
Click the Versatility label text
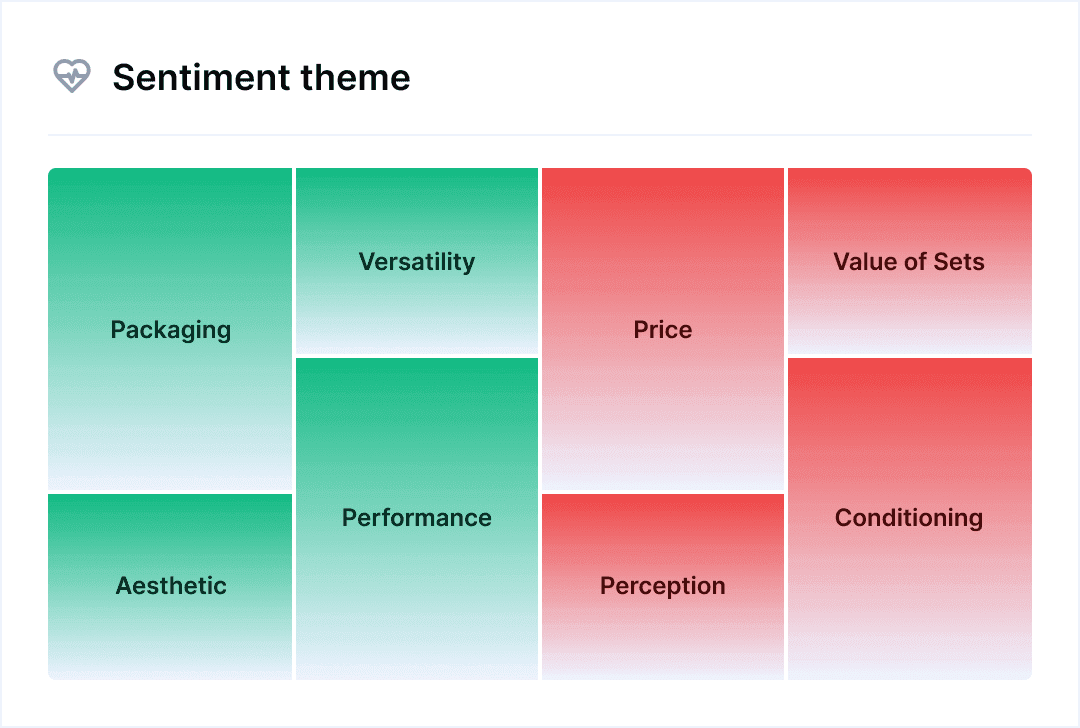pyautogui.click(x=417, y=262)
